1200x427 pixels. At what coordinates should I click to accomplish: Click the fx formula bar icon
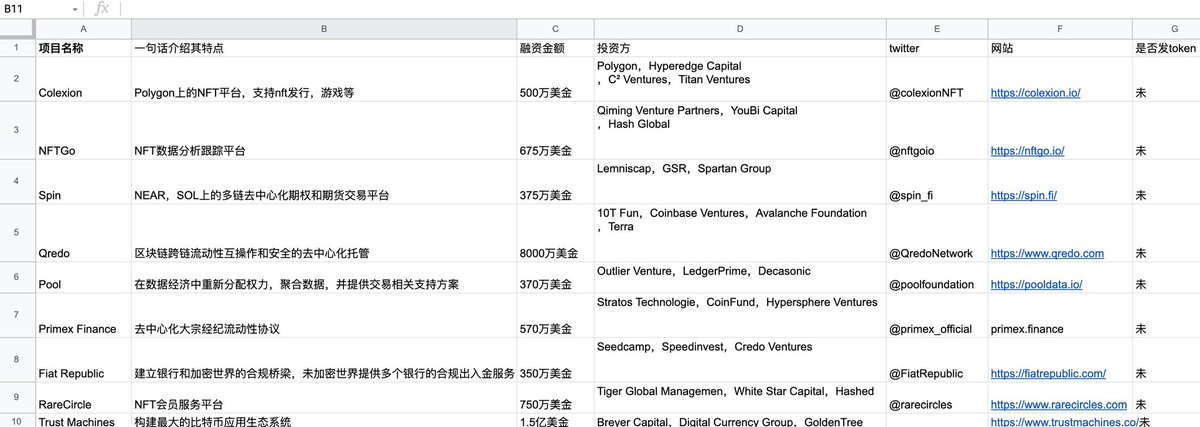point(101,8)
